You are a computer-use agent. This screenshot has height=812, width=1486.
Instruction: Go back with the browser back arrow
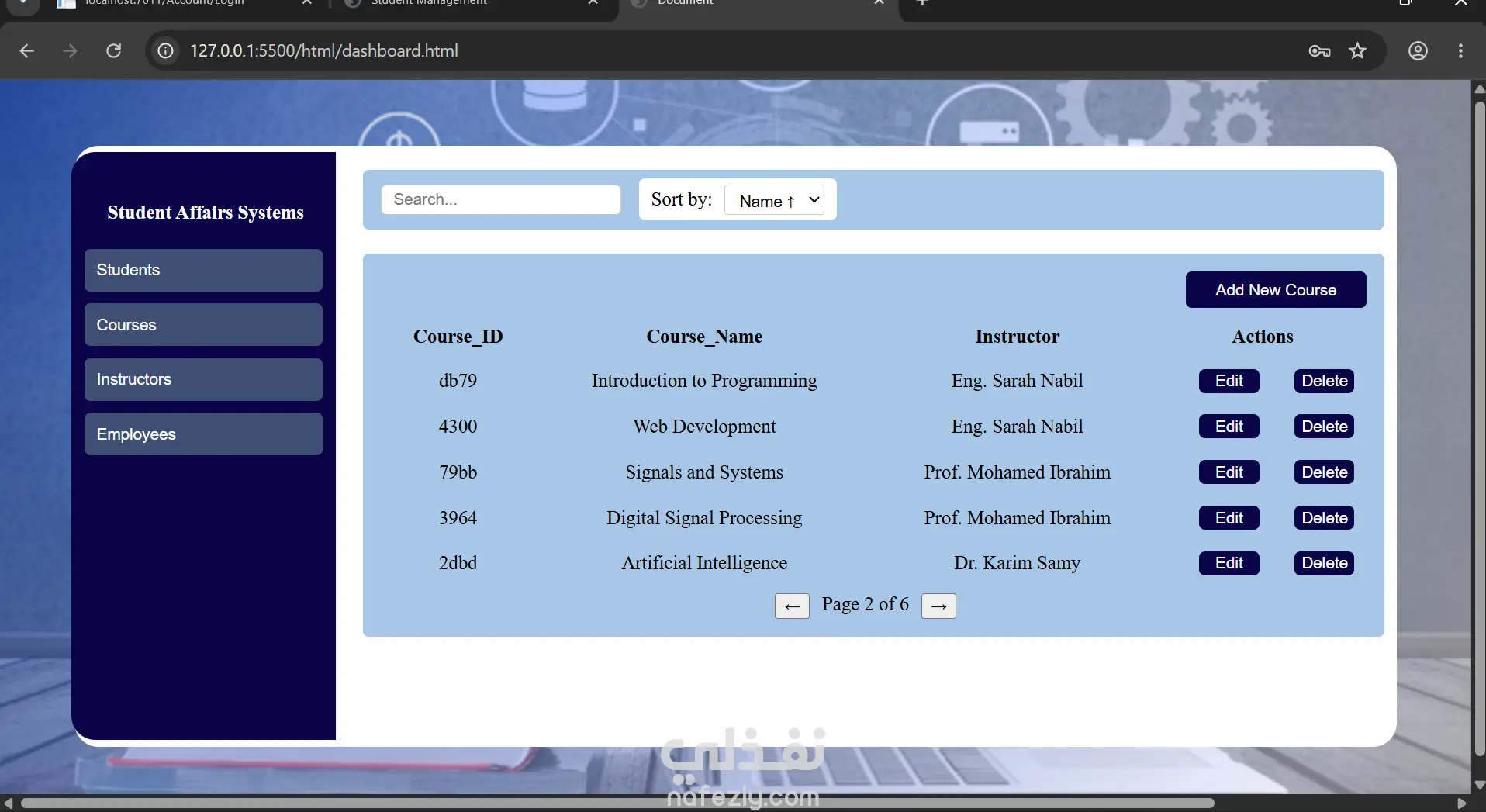[27, 51]
